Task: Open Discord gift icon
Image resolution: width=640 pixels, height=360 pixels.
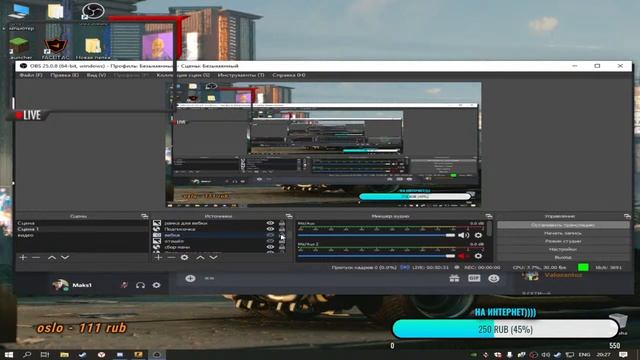Action: pos(454,278)
